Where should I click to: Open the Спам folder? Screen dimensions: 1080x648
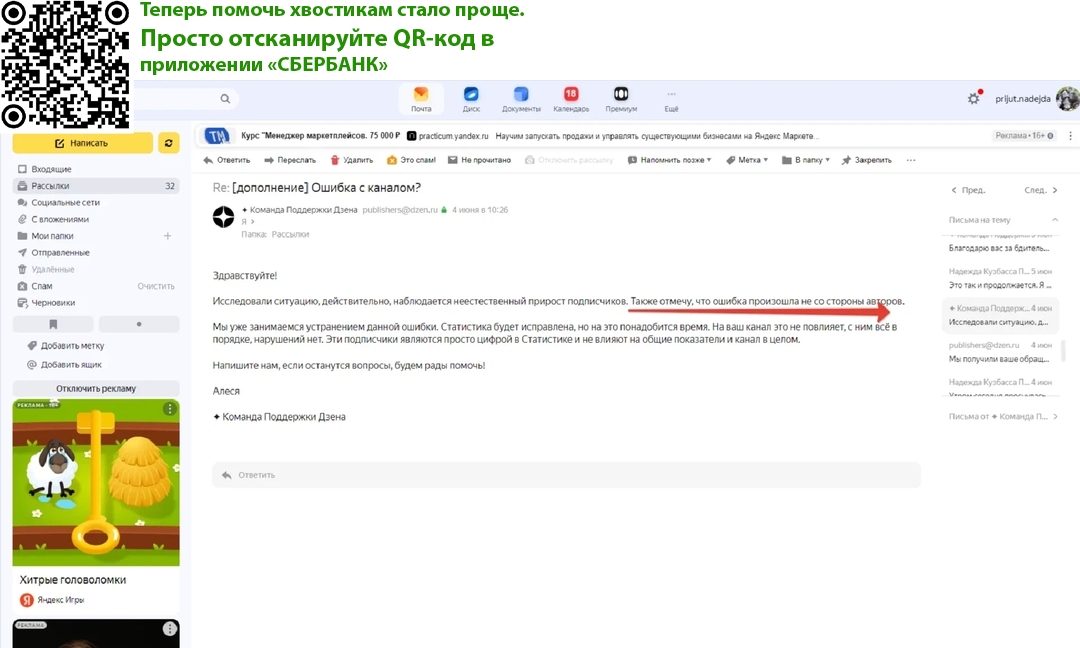click(x=41, y=286)
